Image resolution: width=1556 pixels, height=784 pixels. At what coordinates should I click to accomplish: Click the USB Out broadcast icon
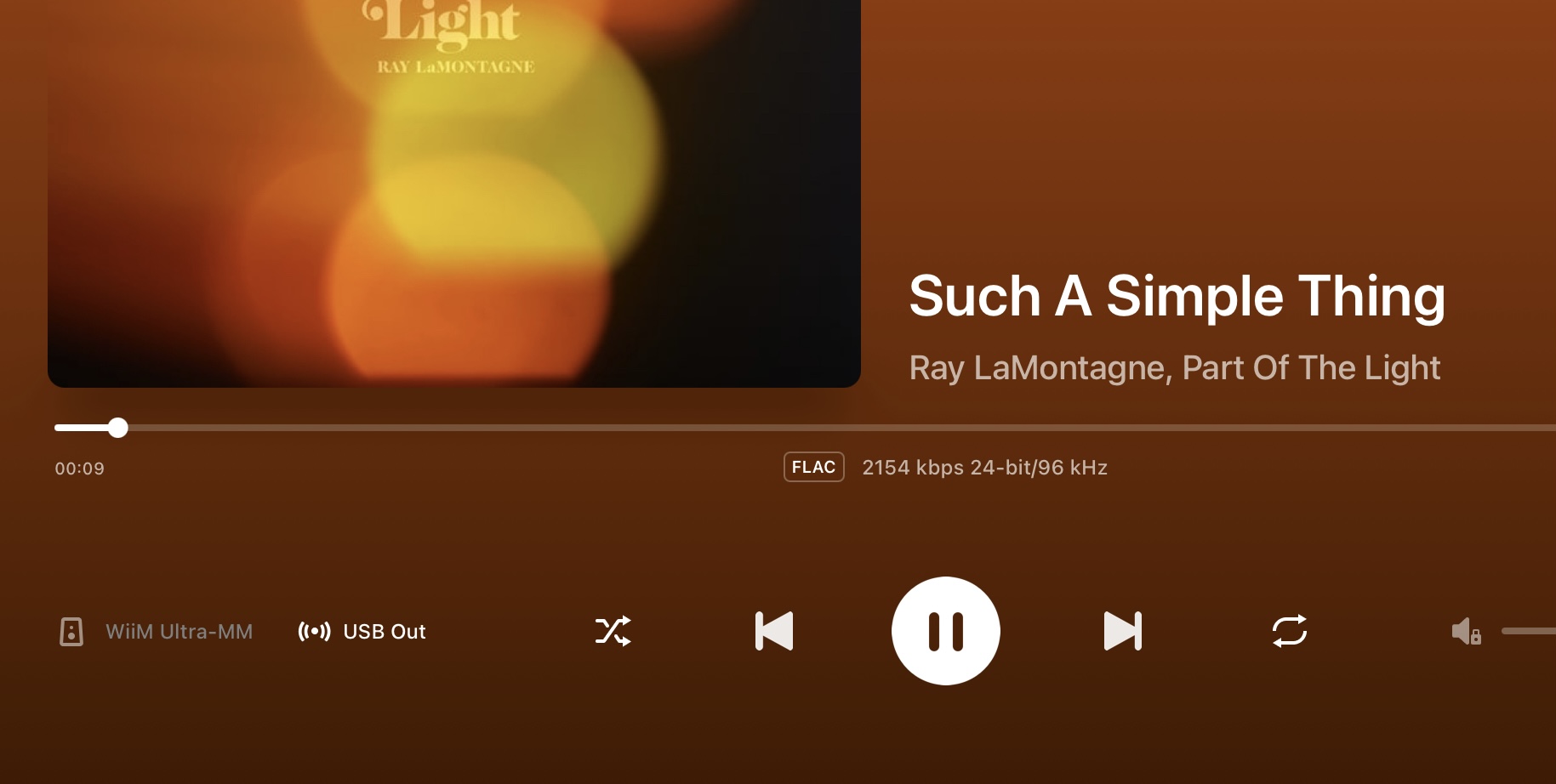[x=314, y=632]
